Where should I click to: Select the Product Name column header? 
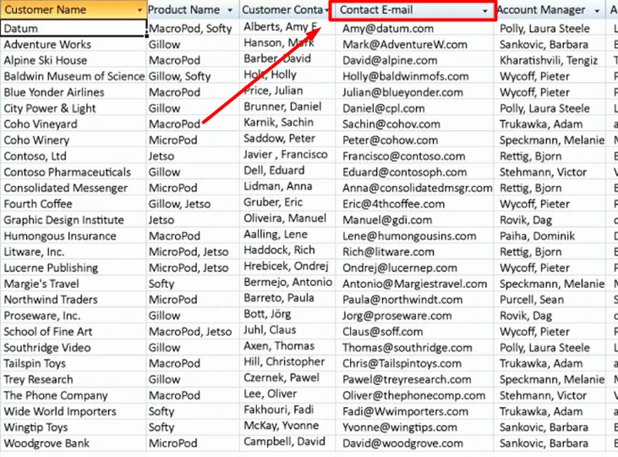tap(193, 9)
